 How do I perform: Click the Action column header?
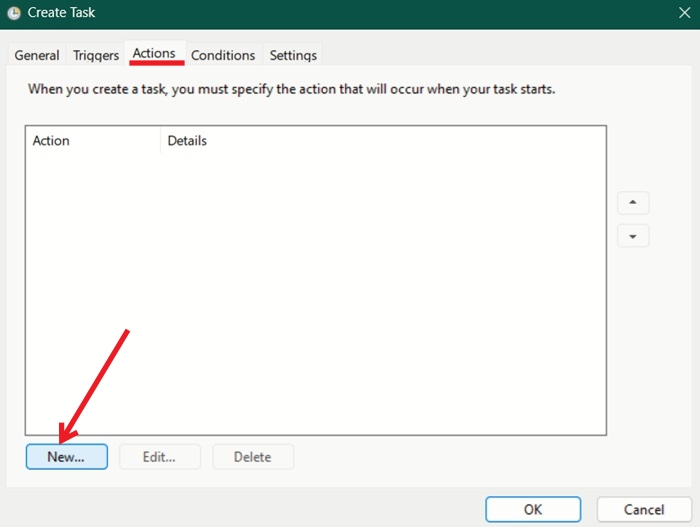pos(93,141)
